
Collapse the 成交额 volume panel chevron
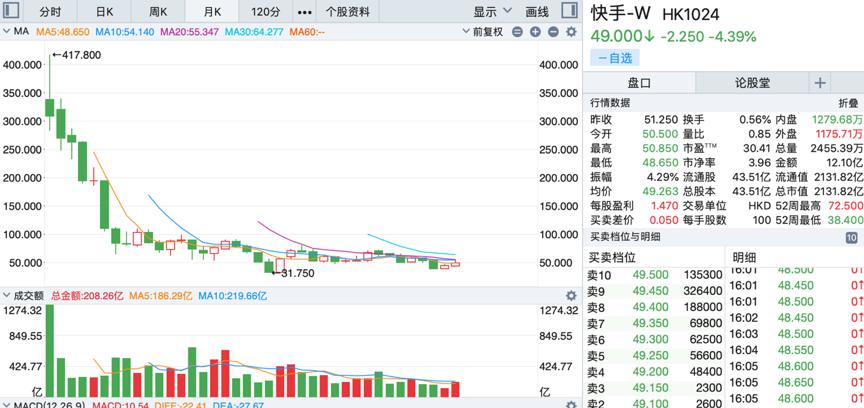pos(7,296)
